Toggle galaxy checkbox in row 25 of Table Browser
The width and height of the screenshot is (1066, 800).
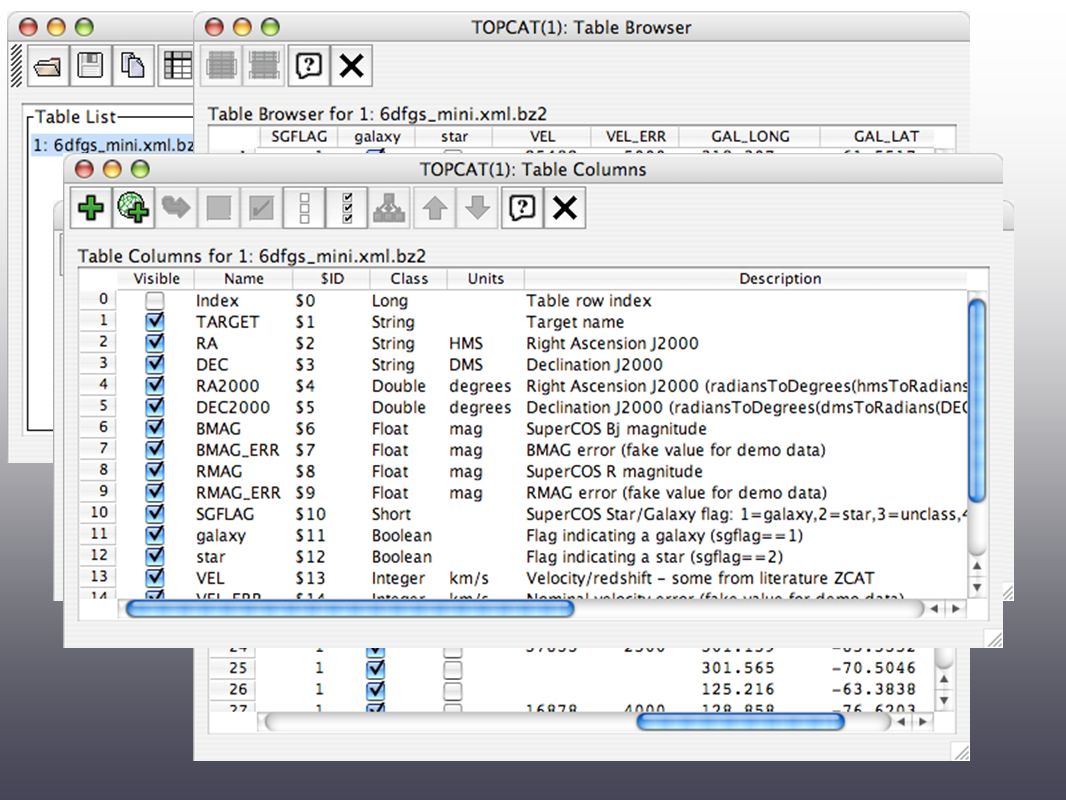click(x=375, y=669)
